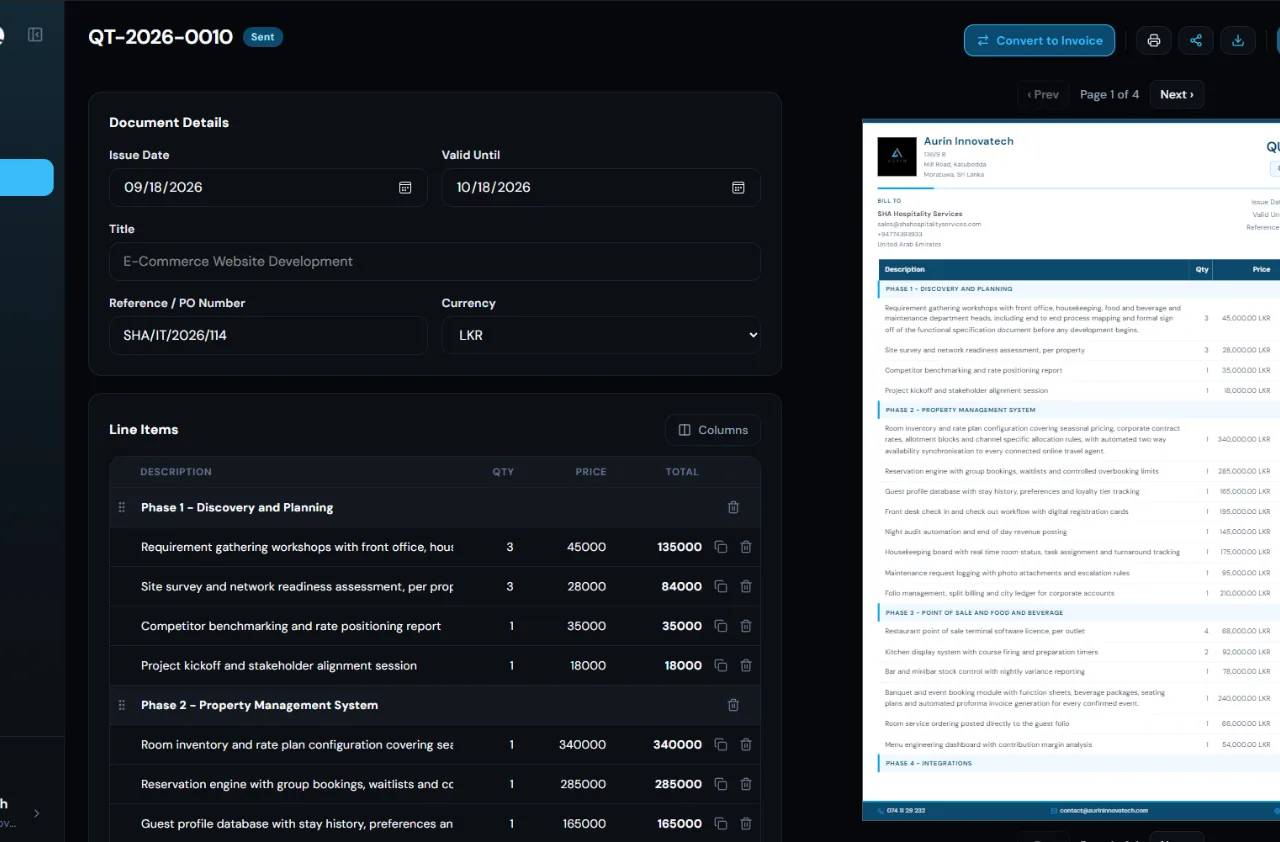The height and width of the screenshot is (842, 1280).
Task: Duplicate Requirement gathering workshops line
Action: click(x=720, y=547)
